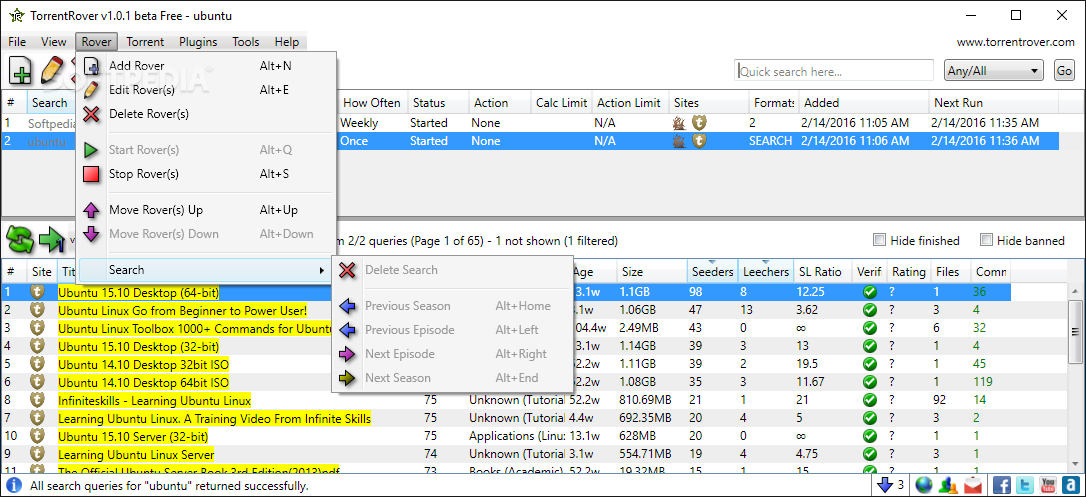The width and height of the screenshot is (1086, 497).
Task: Click the pencil Edit Rover toolbar icon
Action: (x=51, y=71)
